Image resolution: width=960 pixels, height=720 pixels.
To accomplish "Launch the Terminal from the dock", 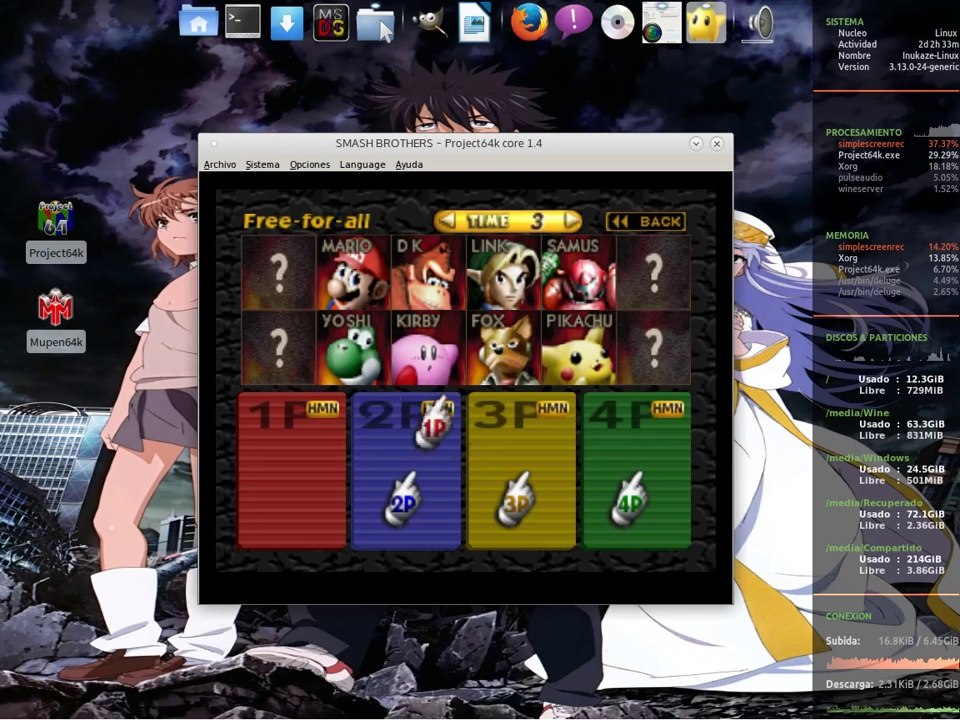I will point(242,21).
